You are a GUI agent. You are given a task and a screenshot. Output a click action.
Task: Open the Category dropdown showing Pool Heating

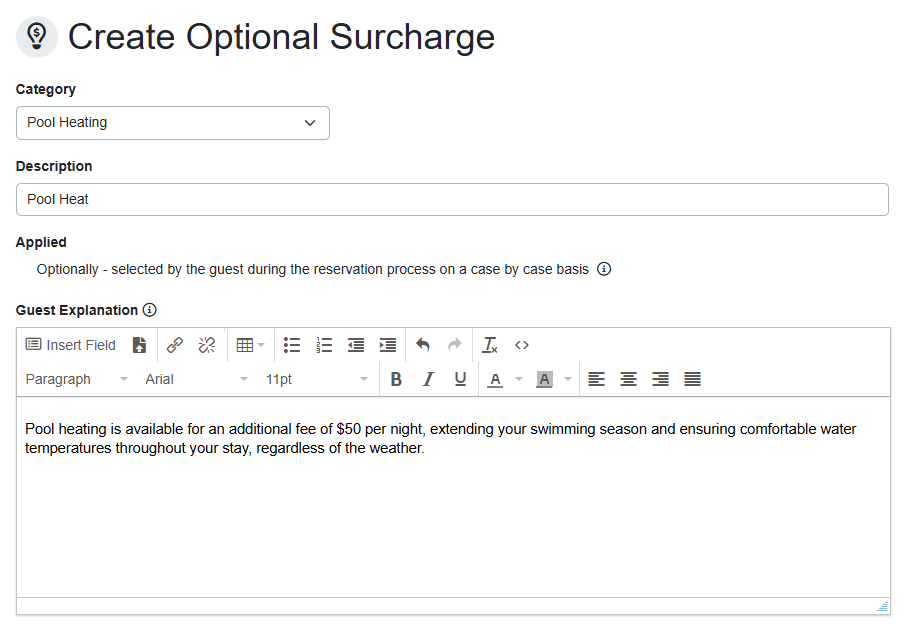(173, 123)
